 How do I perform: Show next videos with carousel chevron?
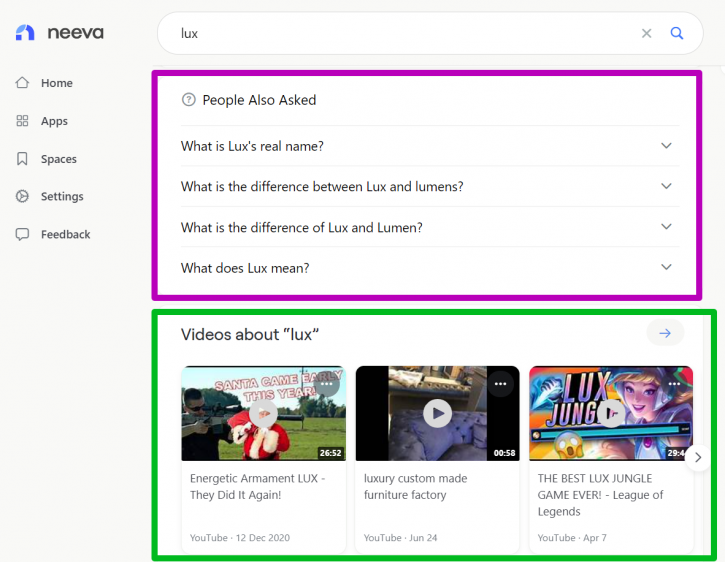[x=698, y=457]
